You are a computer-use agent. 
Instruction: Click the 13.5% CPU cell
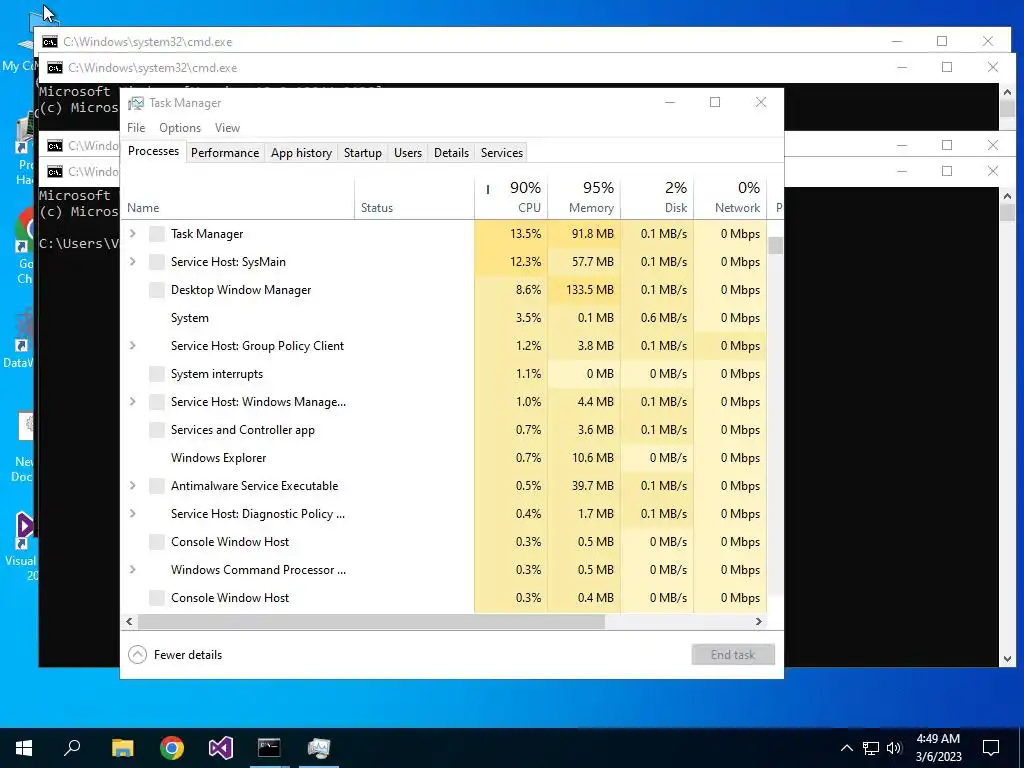pos(511,234)
